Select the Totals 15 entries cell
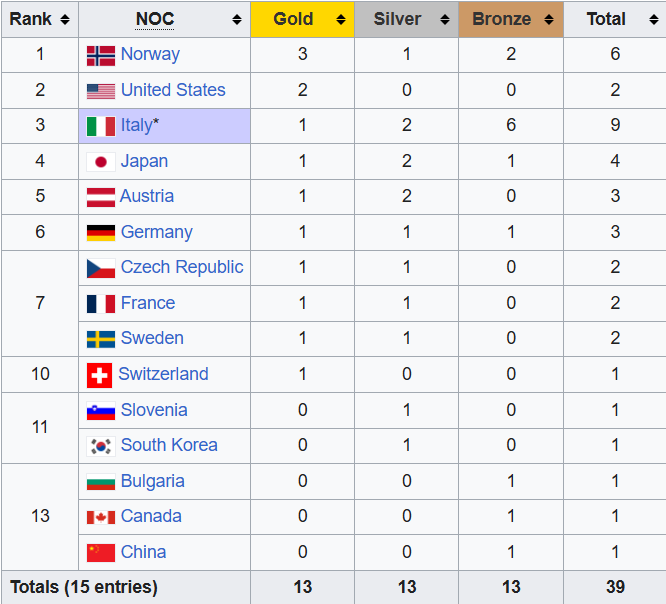 pos(84,587)
